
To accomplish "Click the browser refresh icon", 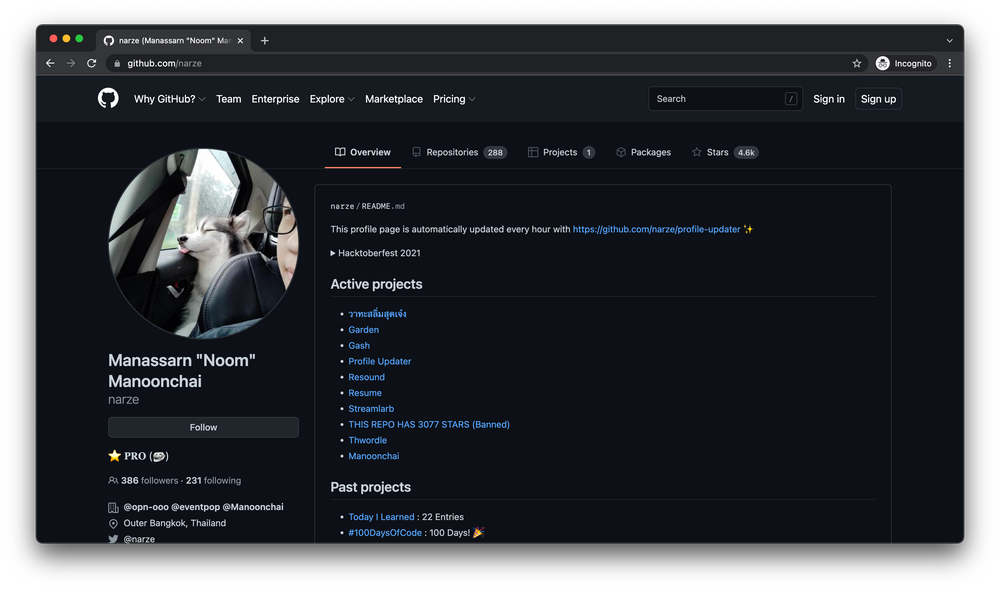I will [91, 62].
